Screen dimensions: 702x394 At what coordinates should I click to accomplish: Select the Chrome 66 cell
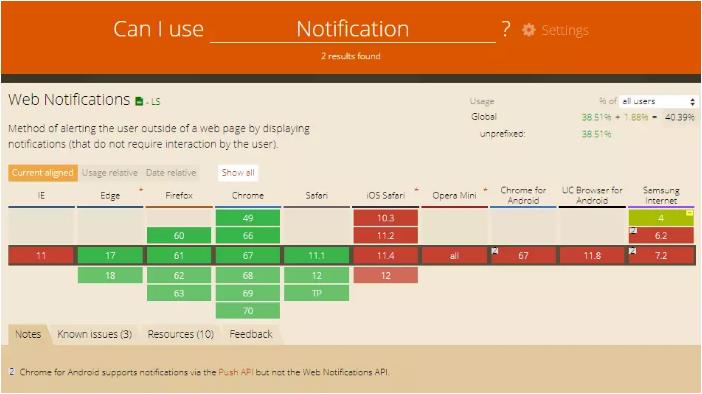pos(248,236)
